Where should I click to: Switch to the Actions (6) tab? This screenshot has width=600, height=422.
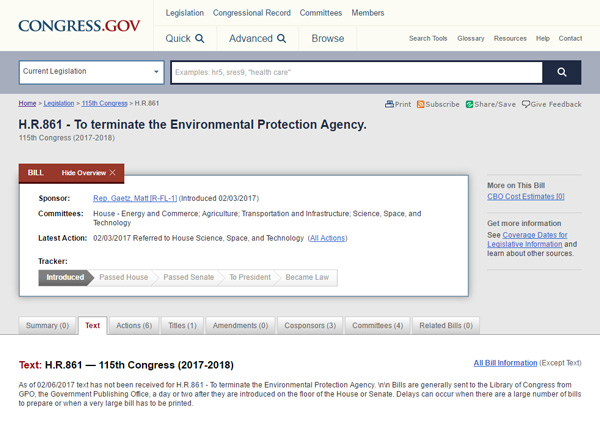pyautogui.click(x=133, y=325)
